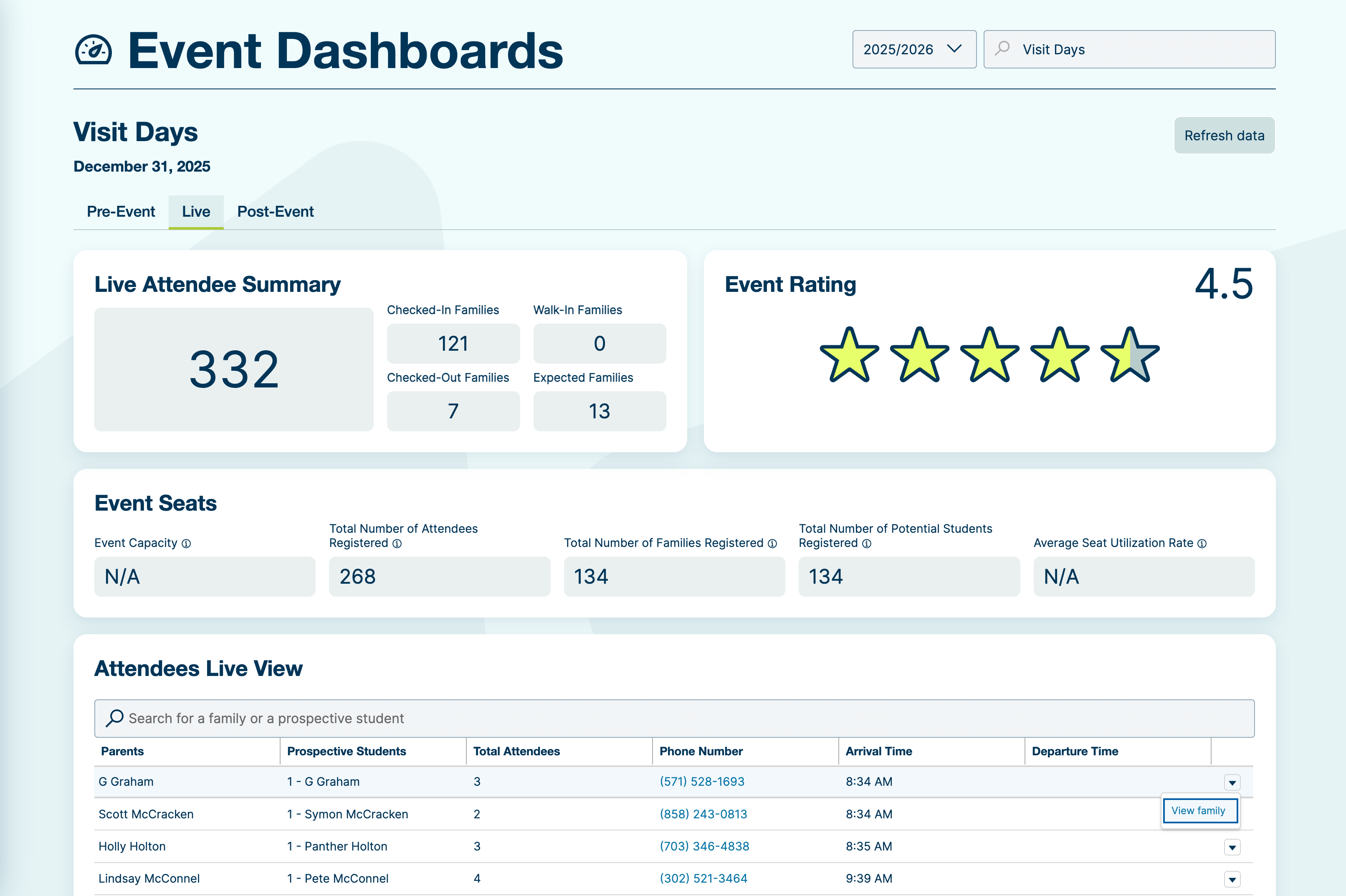Click the Event Capacity info icon
The image size is (1346, 896).
click(x=186, y=544)
